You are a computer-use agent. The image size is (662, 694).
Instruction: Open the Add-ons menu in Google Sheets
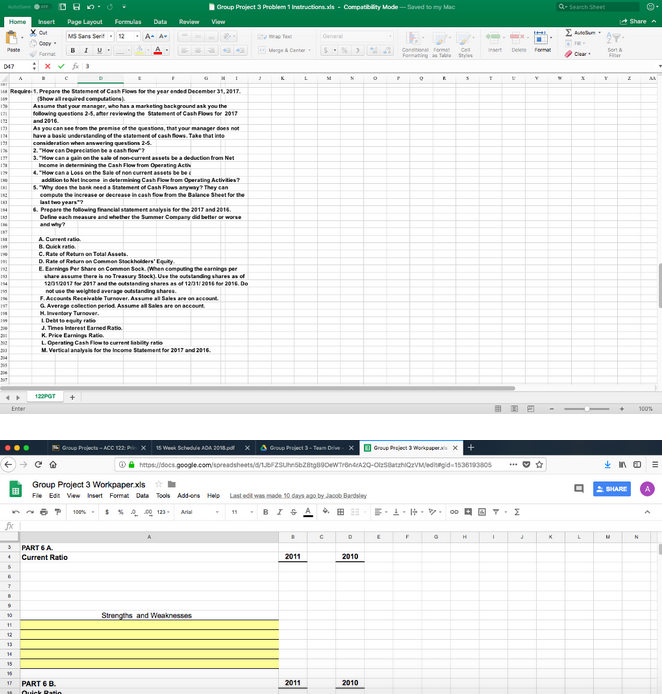tap(188, 496)
